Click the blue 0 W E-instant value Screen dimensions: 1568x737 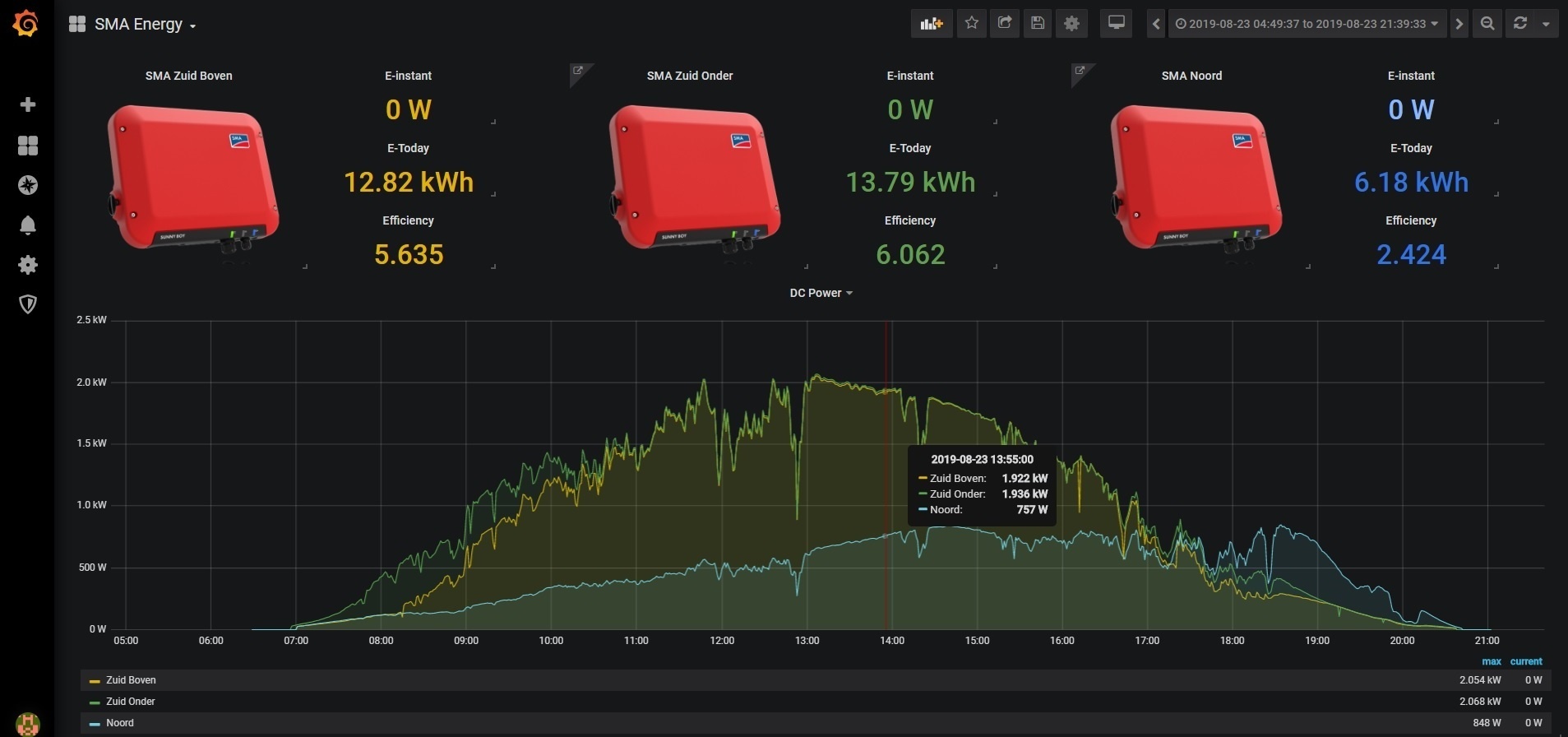coord(1411,109)
